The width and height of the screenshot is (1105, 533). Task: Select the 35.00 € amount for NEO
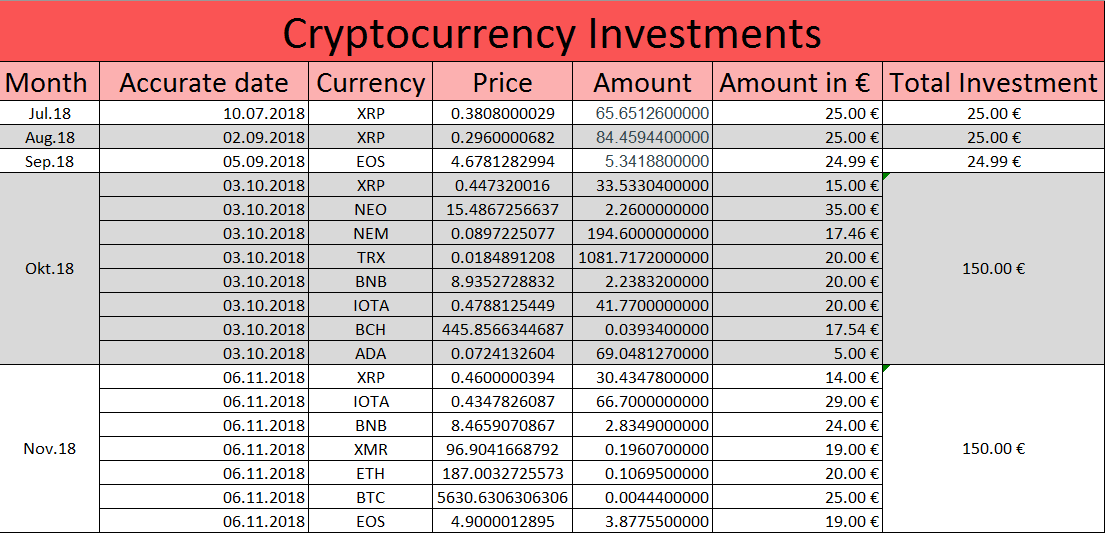pyautogui.click(x=797, y=209)
